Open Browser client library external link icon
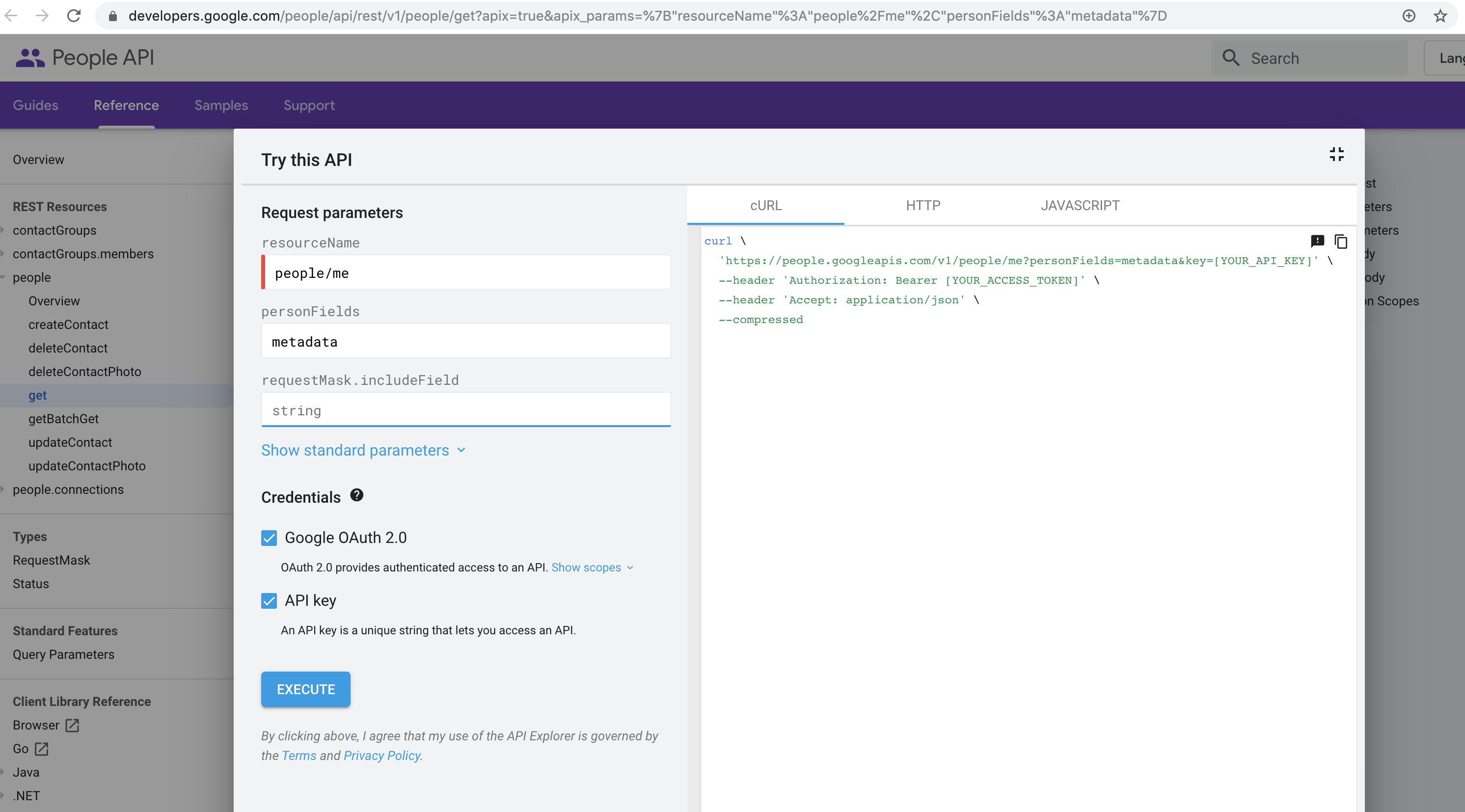This screenshot has height=812, width=1465. [x=72, y=725]
